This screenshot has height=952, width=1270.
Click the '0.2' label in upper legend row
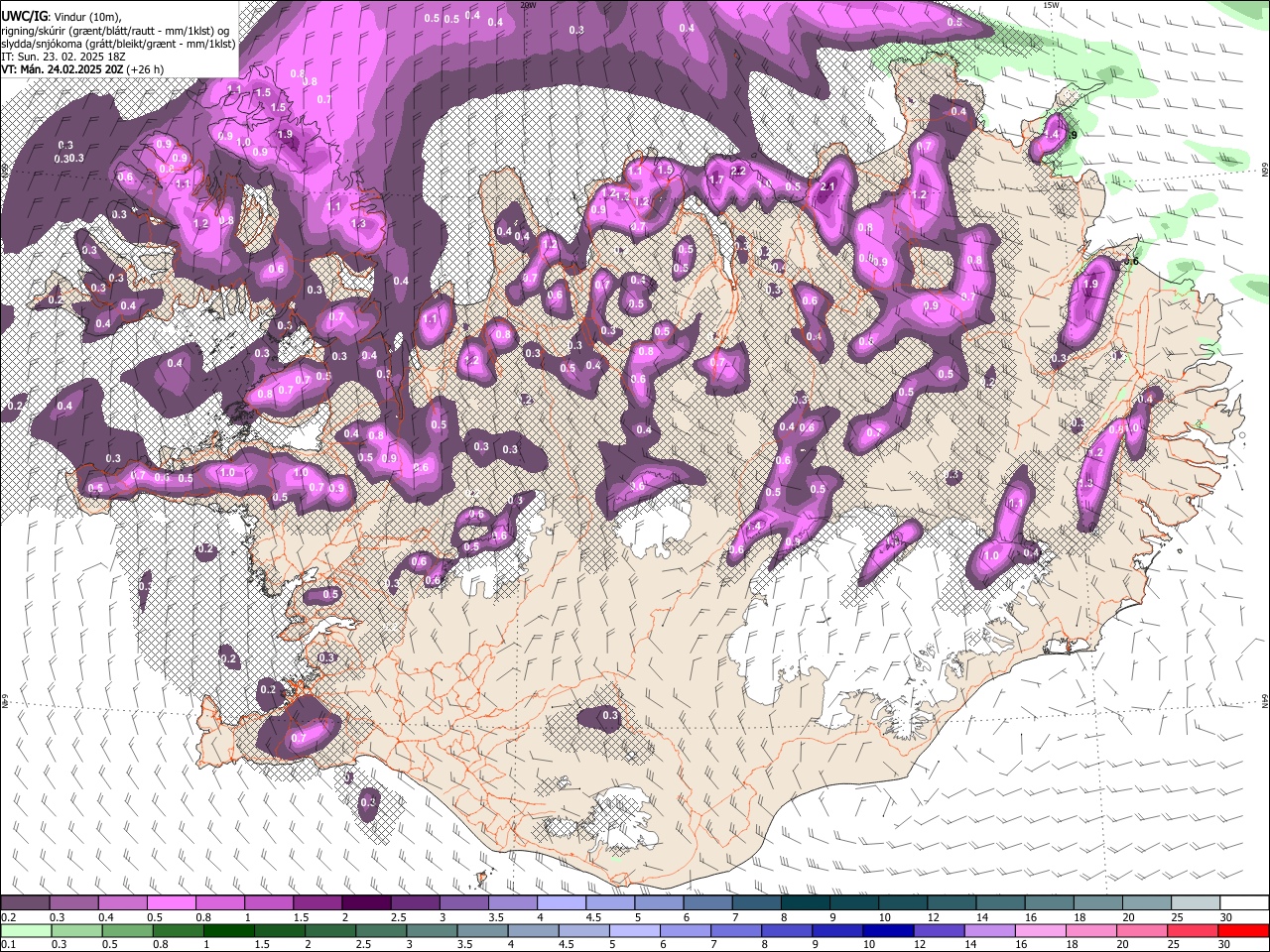(8, 917)
